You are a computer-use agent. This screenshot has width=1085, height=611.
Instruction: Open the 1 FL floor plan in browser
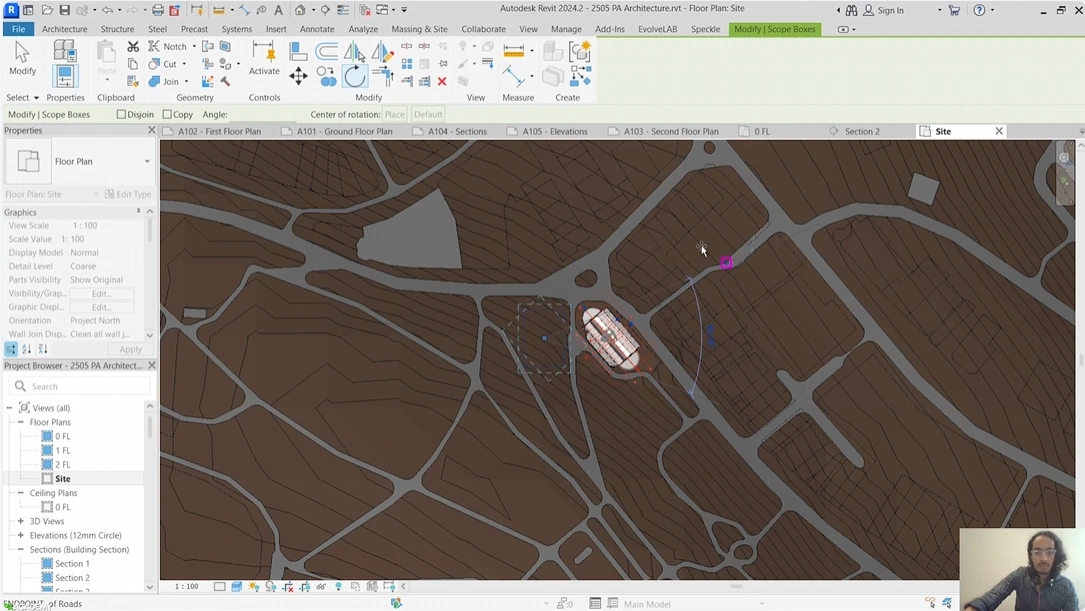(x=62, y=450)
